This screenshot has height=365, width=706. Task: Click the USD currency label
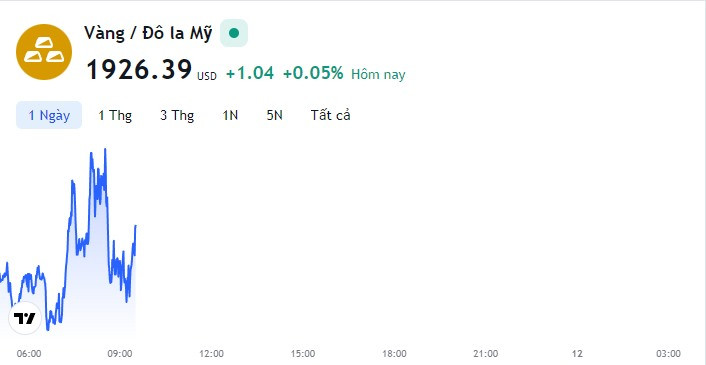click(207, 77)
